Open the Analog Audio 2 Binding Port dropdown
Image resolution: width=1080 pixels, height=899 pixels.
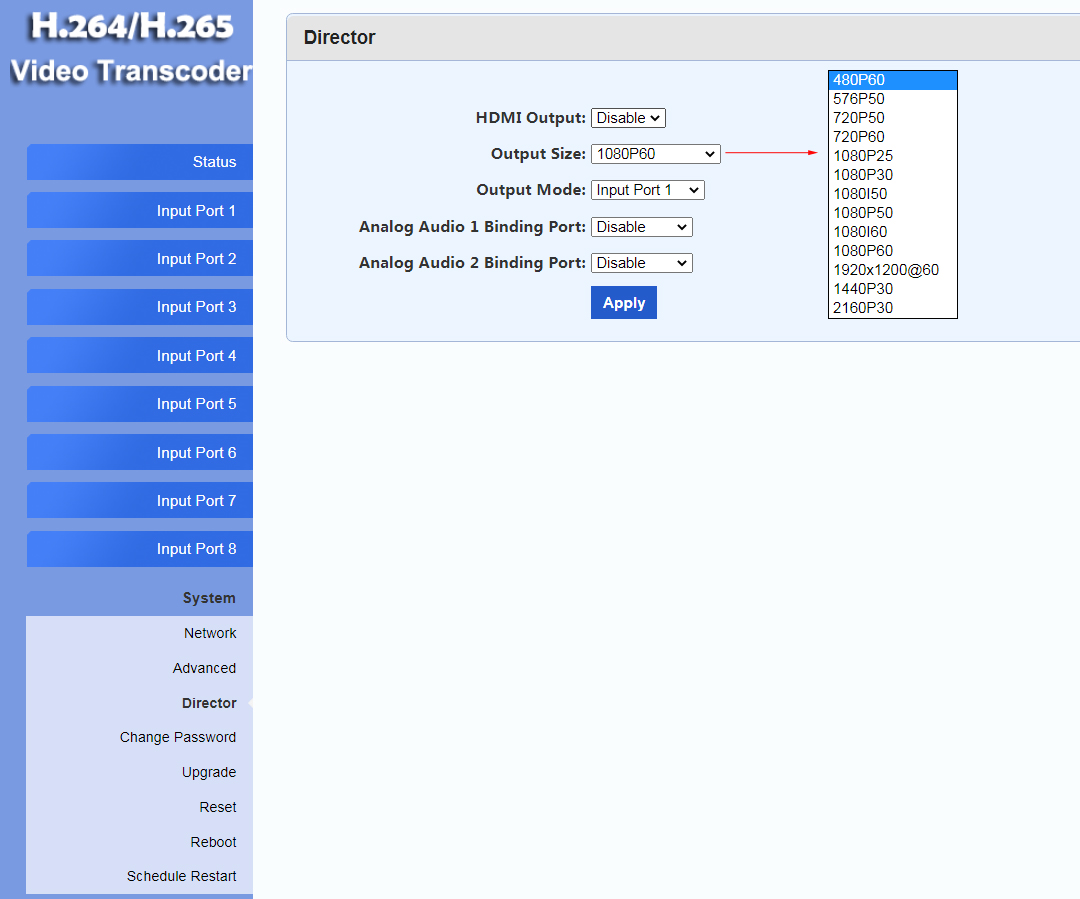(x=641, y=262)
